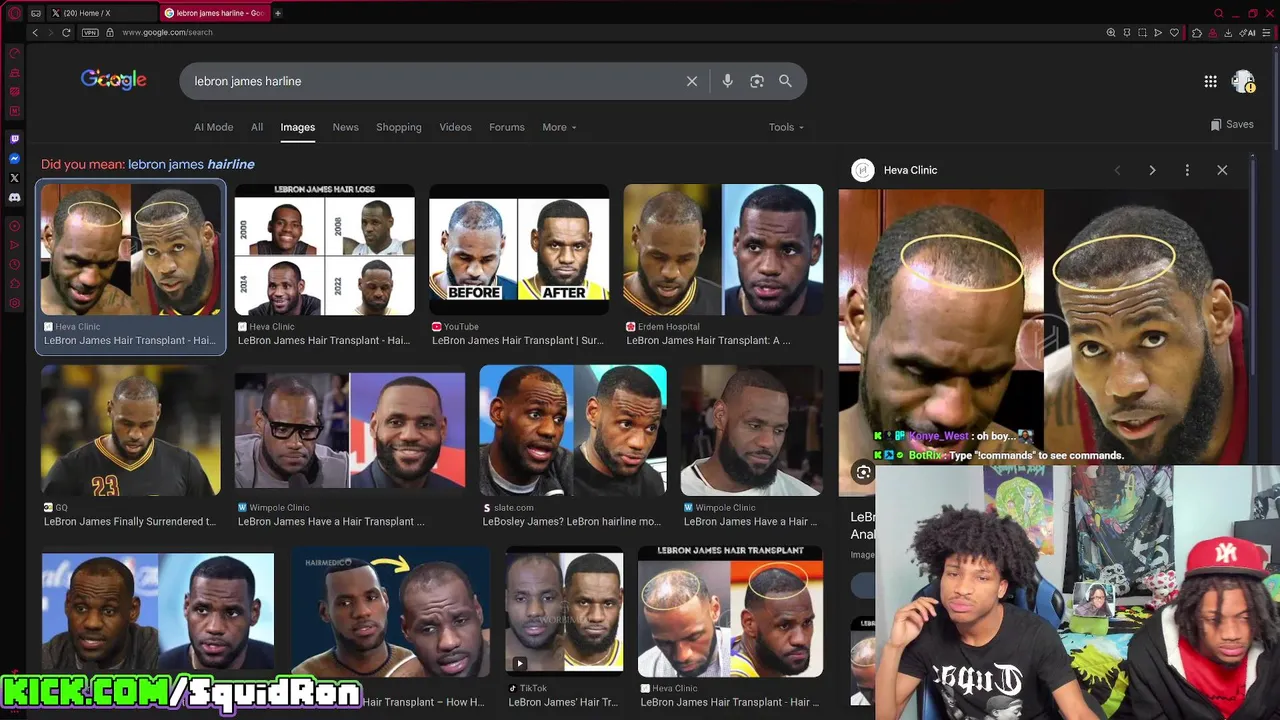
Task: Open zoom magnifier icon in address bar
Action: pyautogui.click(x=1111, y=32)
